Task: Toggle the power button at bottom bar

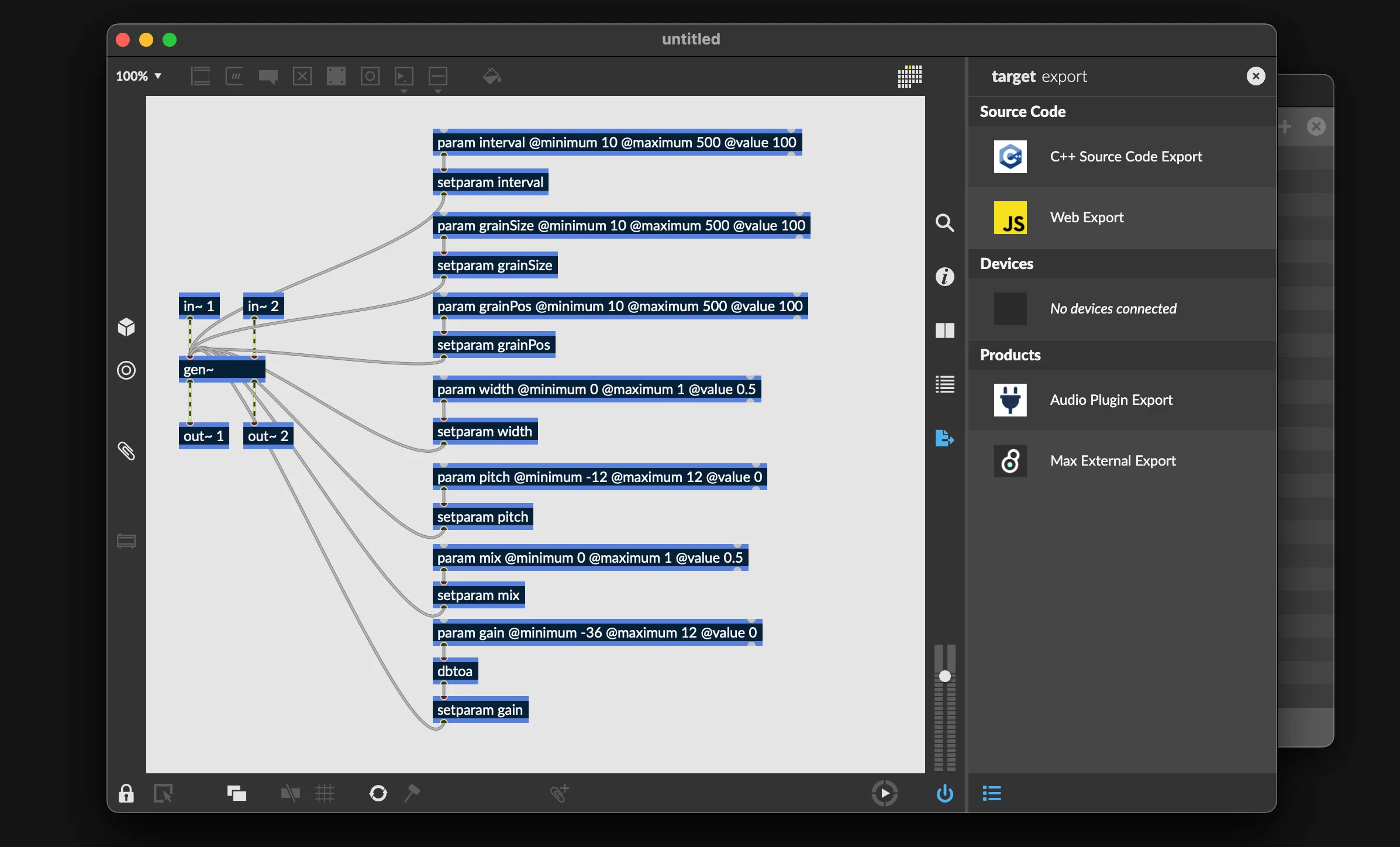Action: pyautogui.click(x=943, y=793)
